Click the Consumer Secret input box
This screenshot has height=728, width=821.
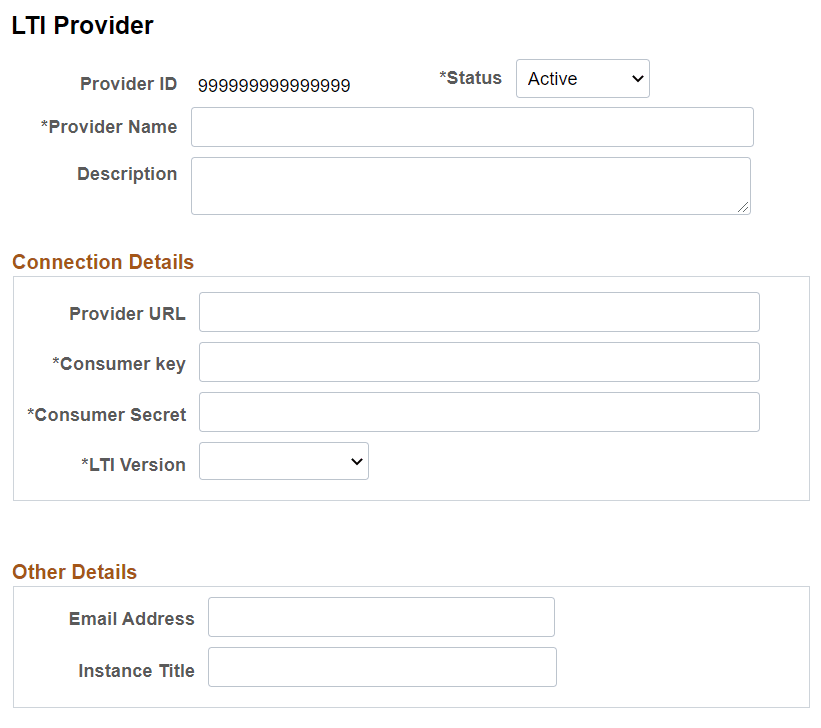(478, 411)
